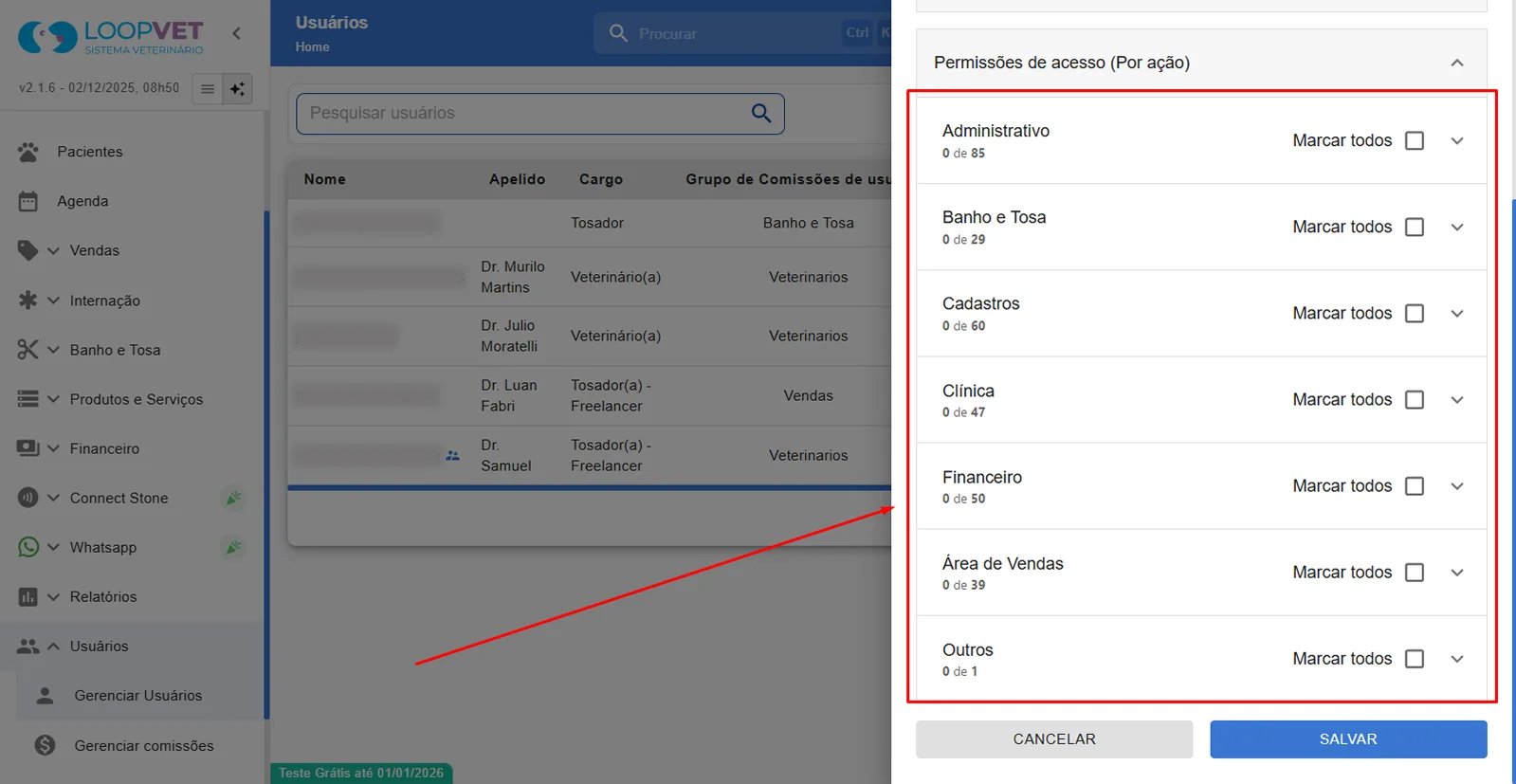
Task: Check Marcar todos for Administrativo
Action: pos(1415,140)
